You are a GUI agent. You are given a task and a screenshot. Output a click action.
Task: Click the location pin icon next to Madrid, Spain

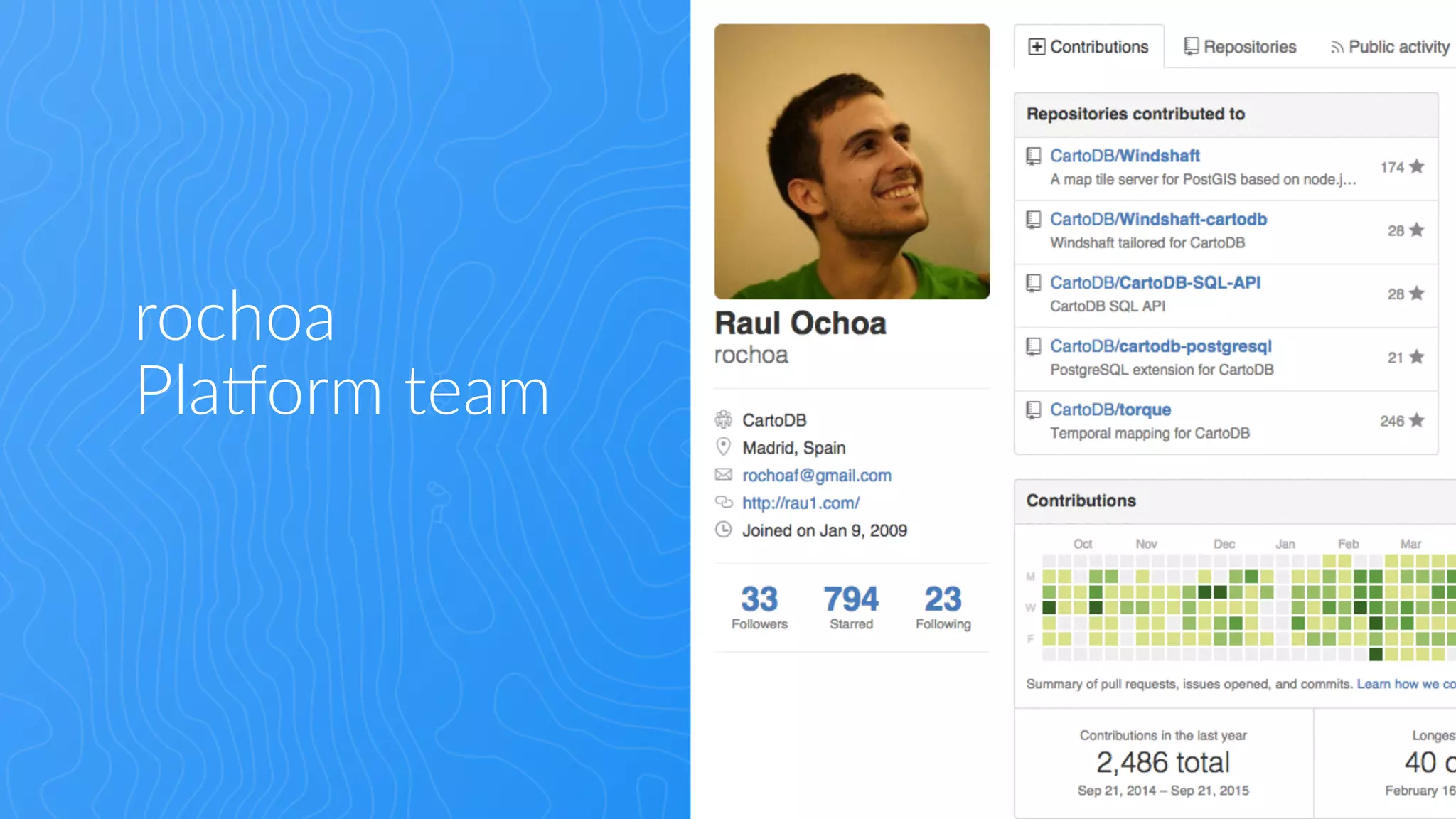click(723, 447)
